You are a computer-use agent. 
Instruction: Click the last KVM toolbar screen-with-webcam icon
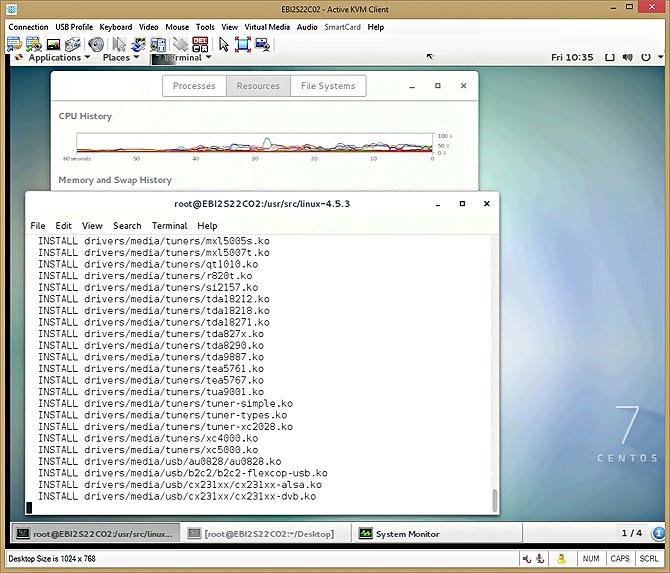coord(262,44)
